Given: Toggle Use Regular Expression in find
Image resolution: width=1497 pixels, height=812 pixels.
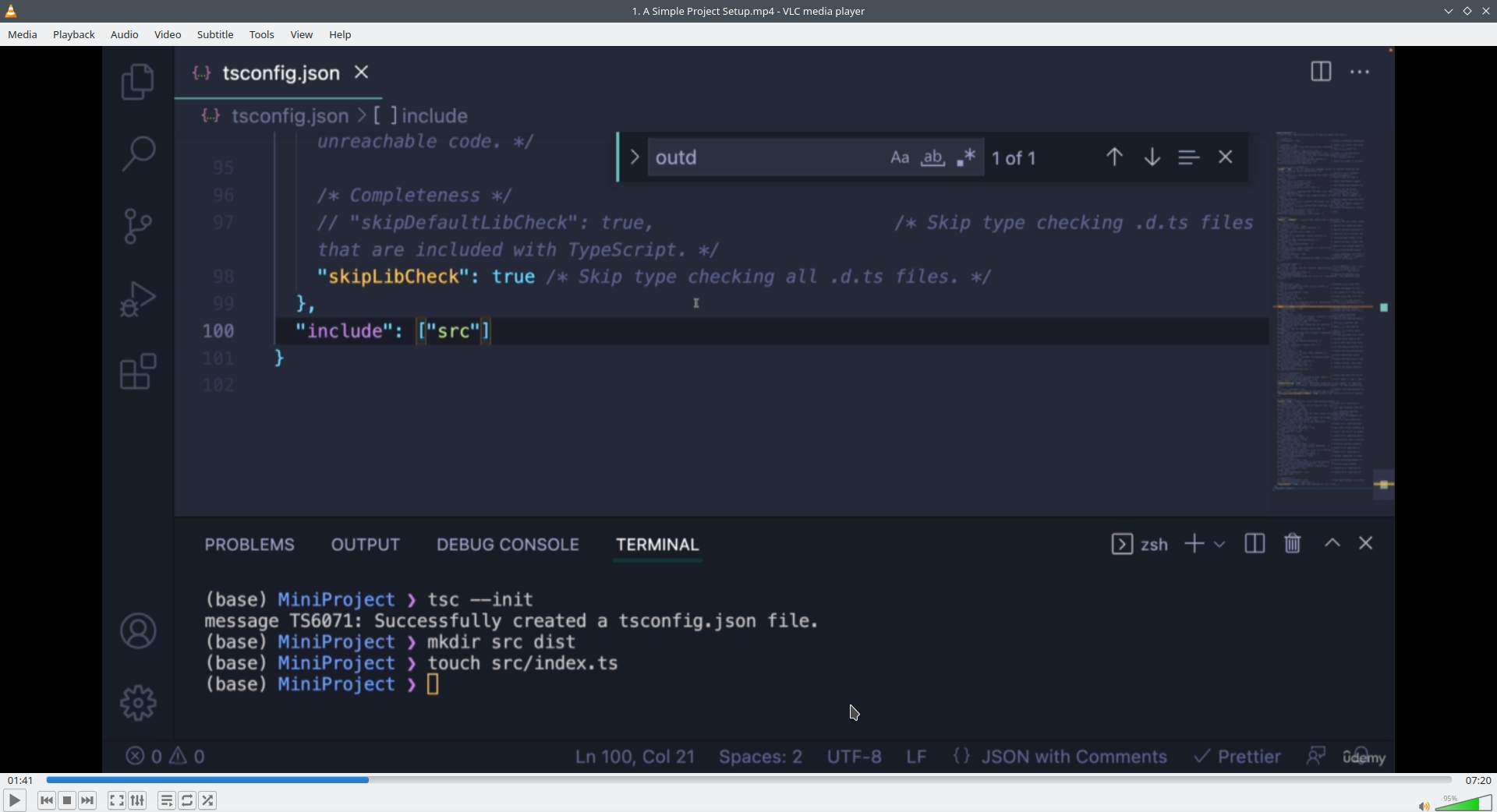Looking at the screenshot, I should coord(966,157).
